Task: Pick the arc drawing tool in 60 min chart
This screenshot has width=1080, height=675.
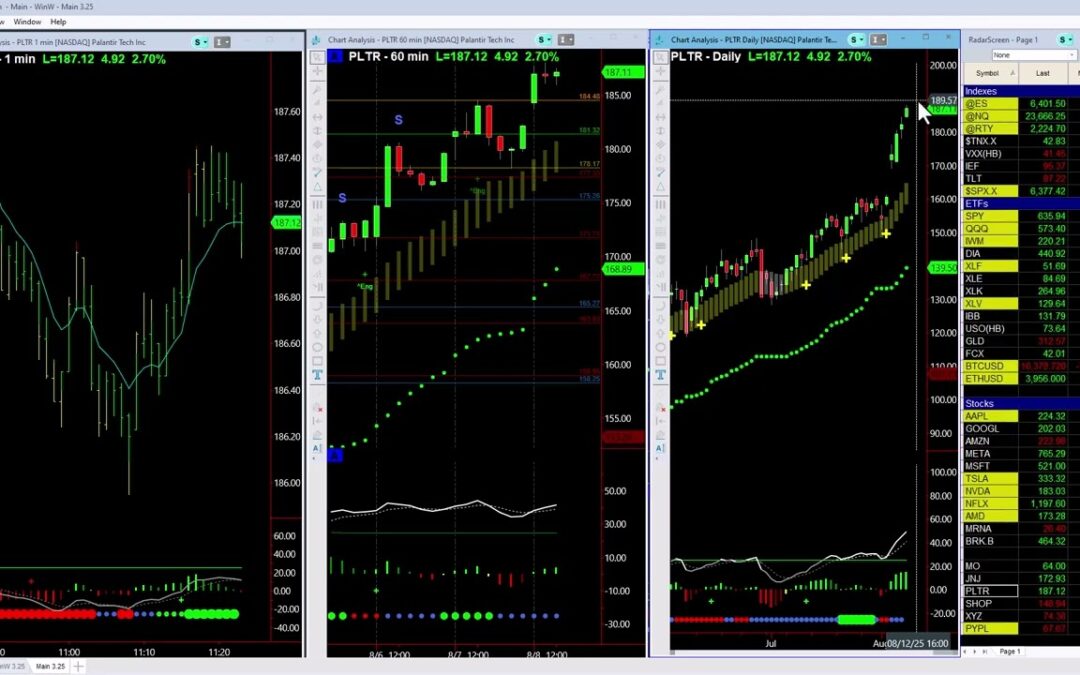Action: tap(317, 305)
